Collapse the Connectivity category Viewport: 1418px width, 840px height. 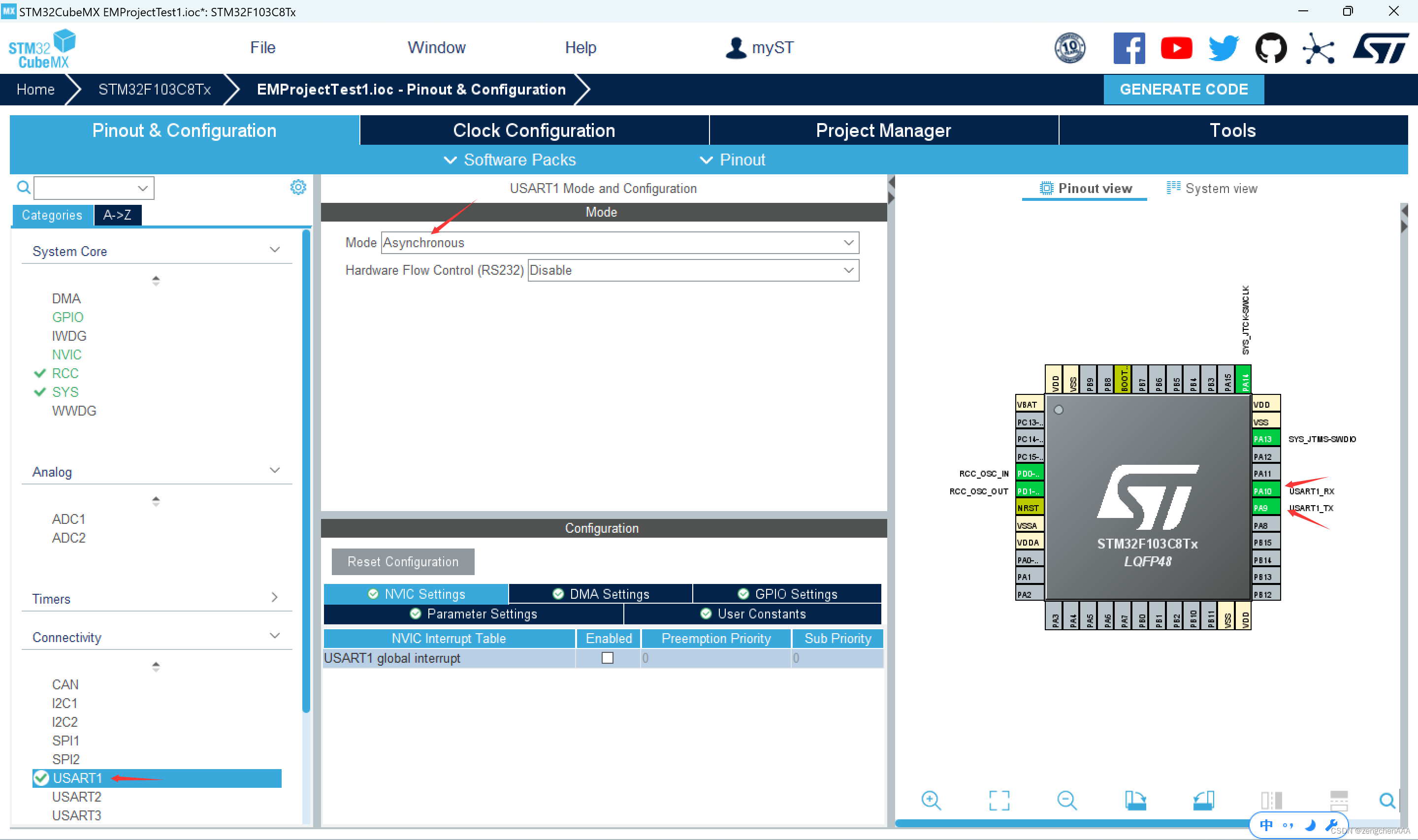click(x=274, y=636)
